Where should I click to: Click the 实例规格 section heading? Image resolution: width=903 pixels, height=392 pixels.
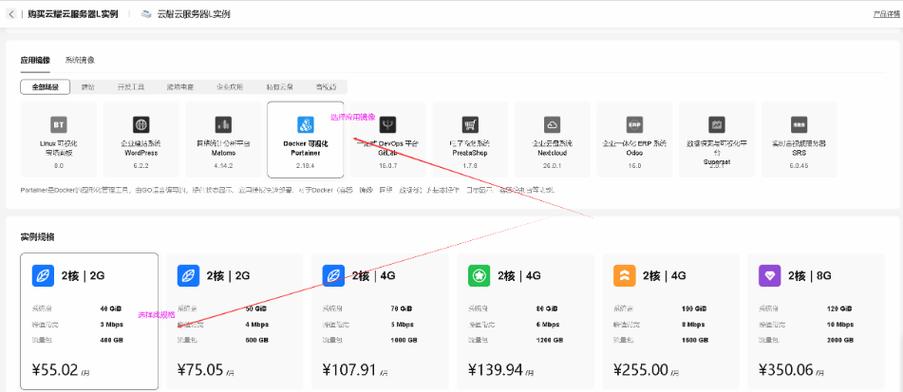click(37, 237)
